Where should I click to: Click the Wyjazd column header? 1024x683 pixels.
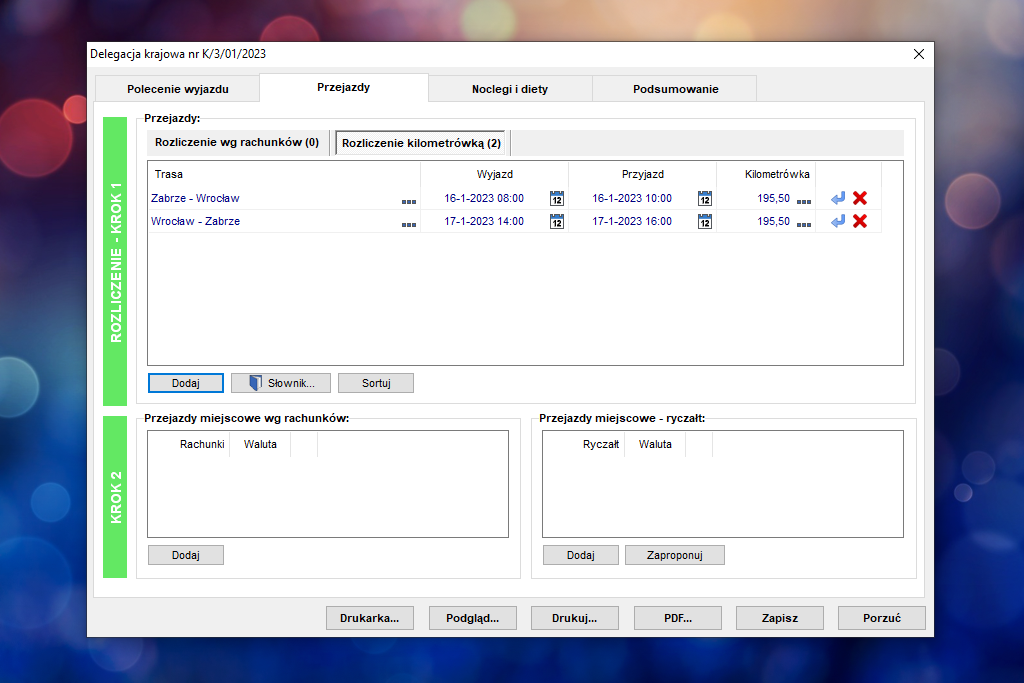(494, 174)
